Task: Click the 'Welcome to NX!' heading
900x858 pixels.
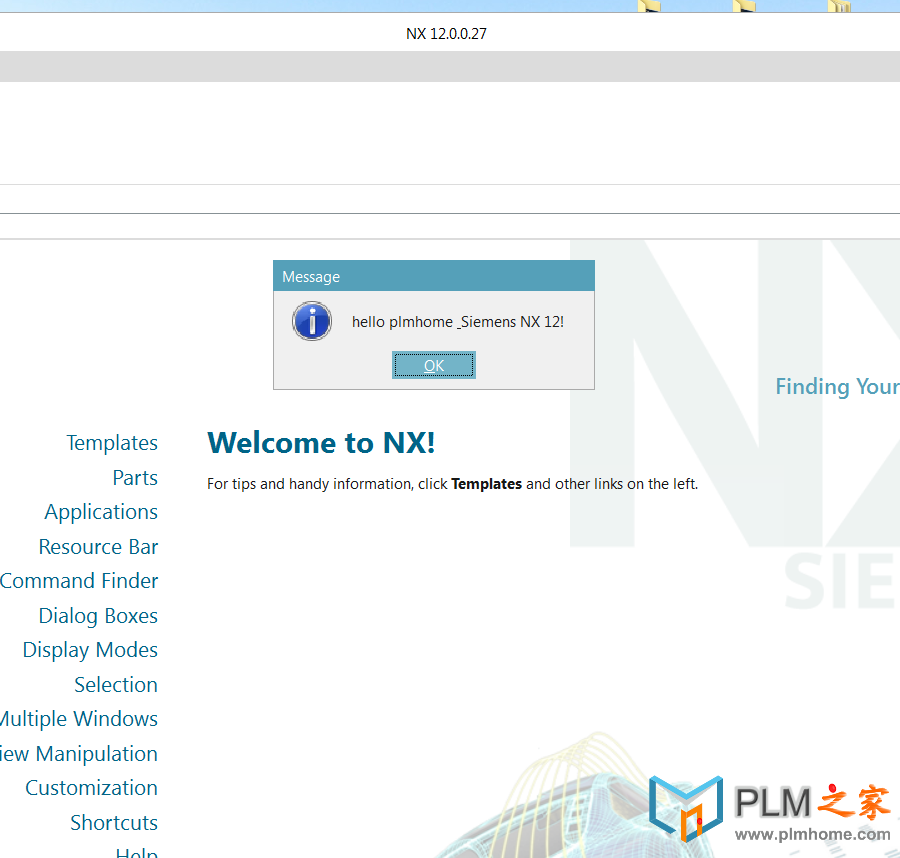Action: pos(321,443)
